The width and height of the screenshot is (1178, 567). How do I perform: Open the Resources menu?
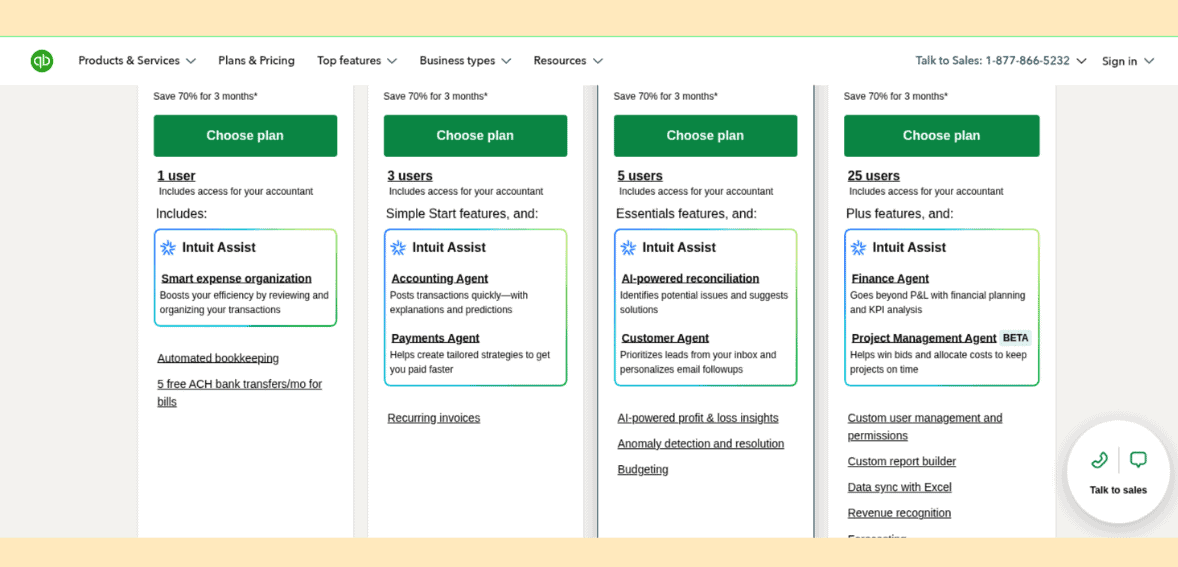tap(560, 61)
